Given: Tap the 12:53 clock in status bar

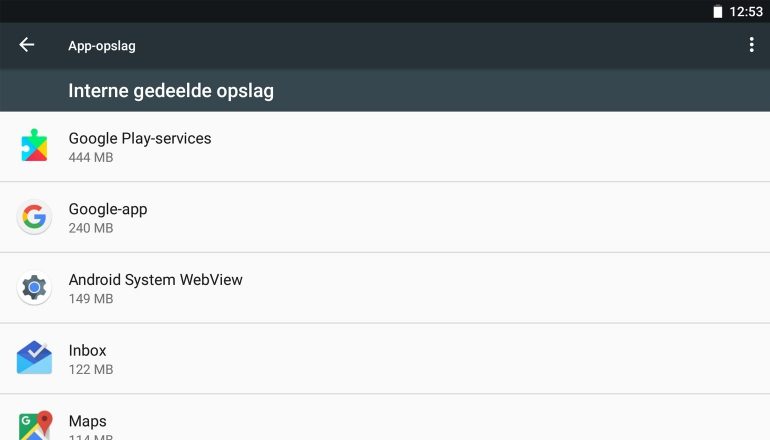Looking at the screenshot, I should 746,12.
